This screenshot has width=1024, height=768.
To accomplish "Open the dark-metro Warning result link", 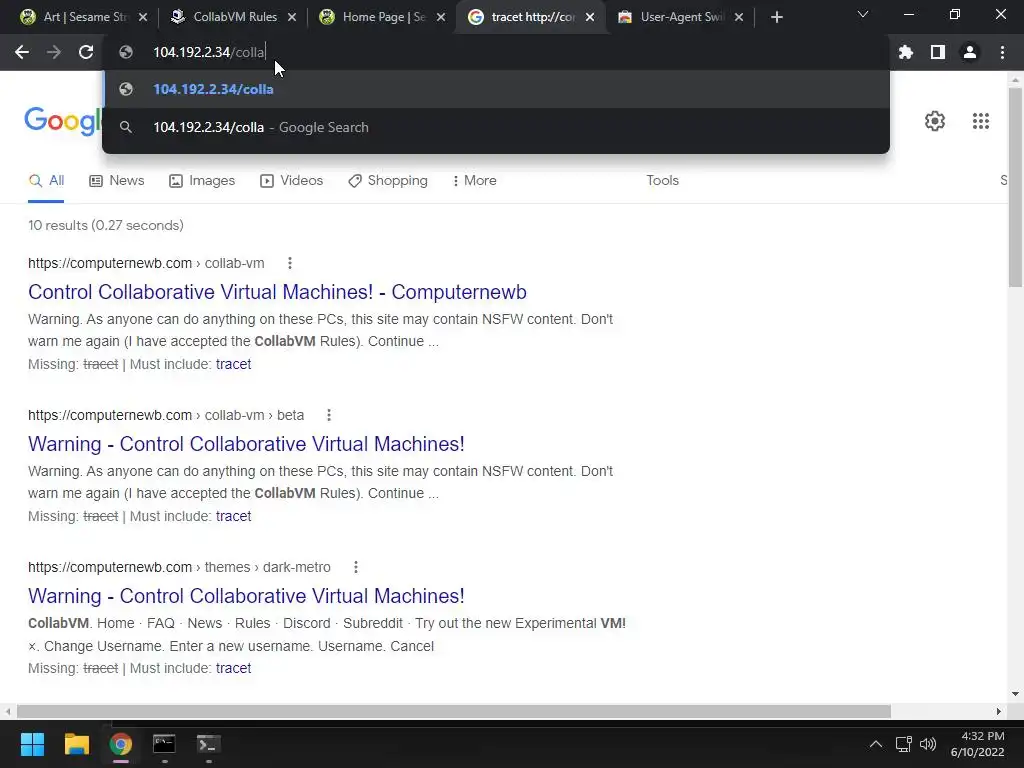I will [x=246, y=596].
